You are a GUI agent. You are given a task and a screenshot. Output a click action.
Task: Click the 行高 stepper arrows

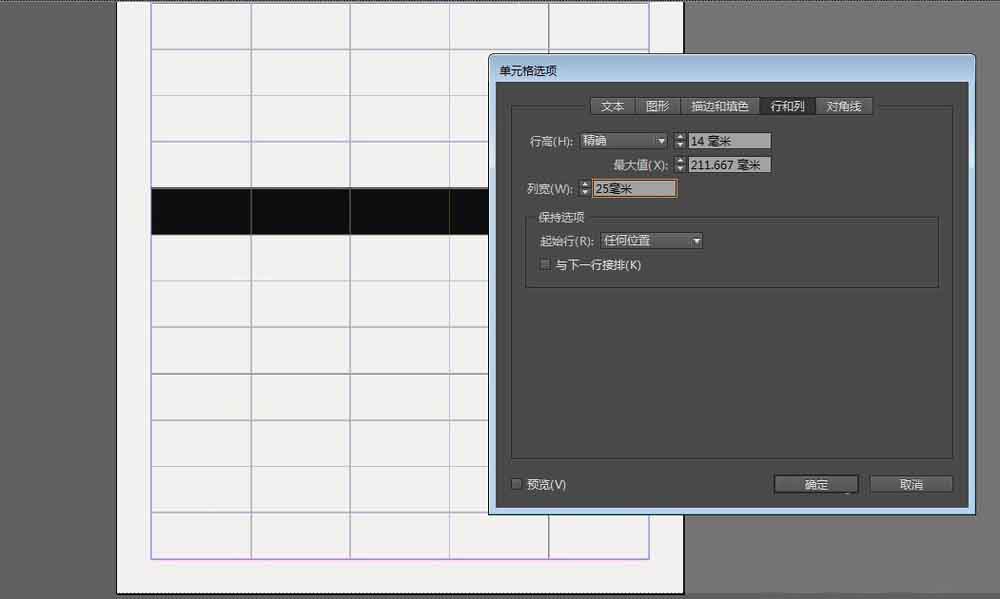[680, 140]
